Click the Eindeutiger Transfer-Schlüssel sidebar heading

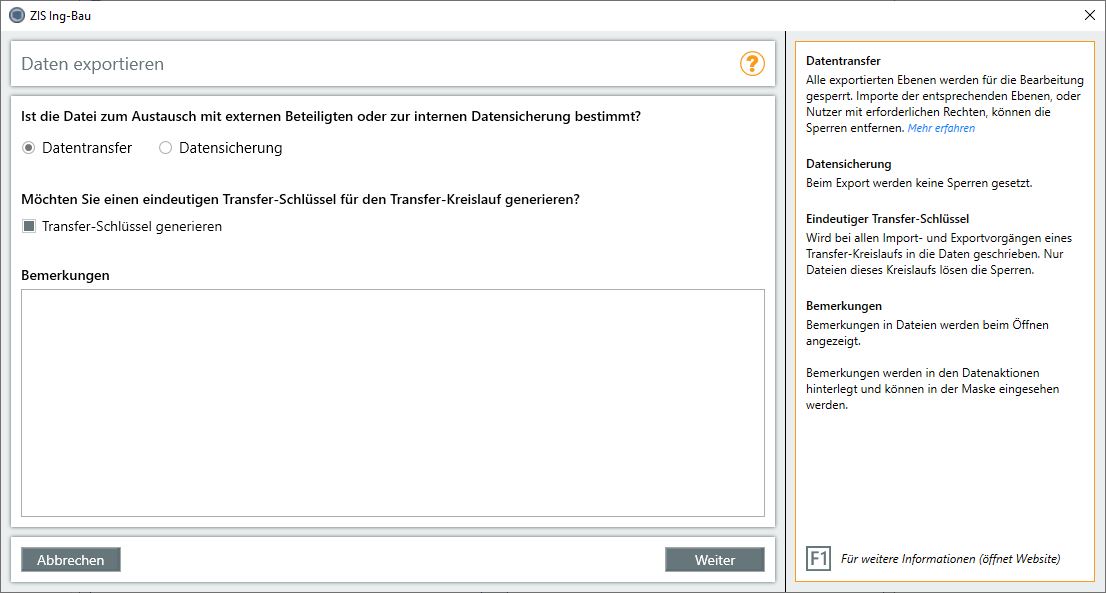point(886,218)
